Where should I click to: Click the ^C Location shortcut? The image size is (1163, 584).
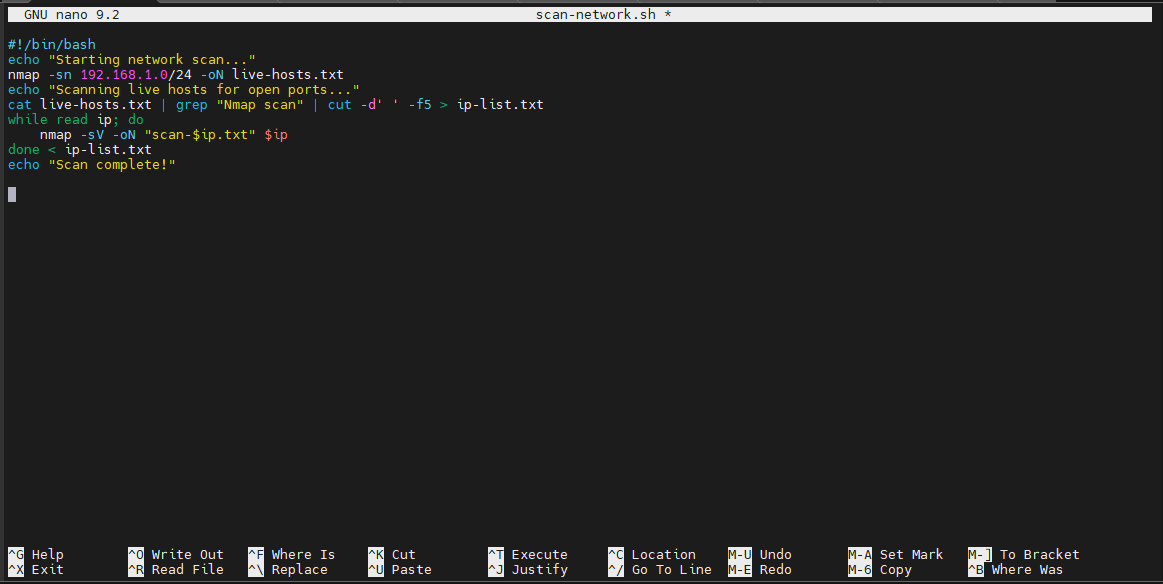pos(652,554)
